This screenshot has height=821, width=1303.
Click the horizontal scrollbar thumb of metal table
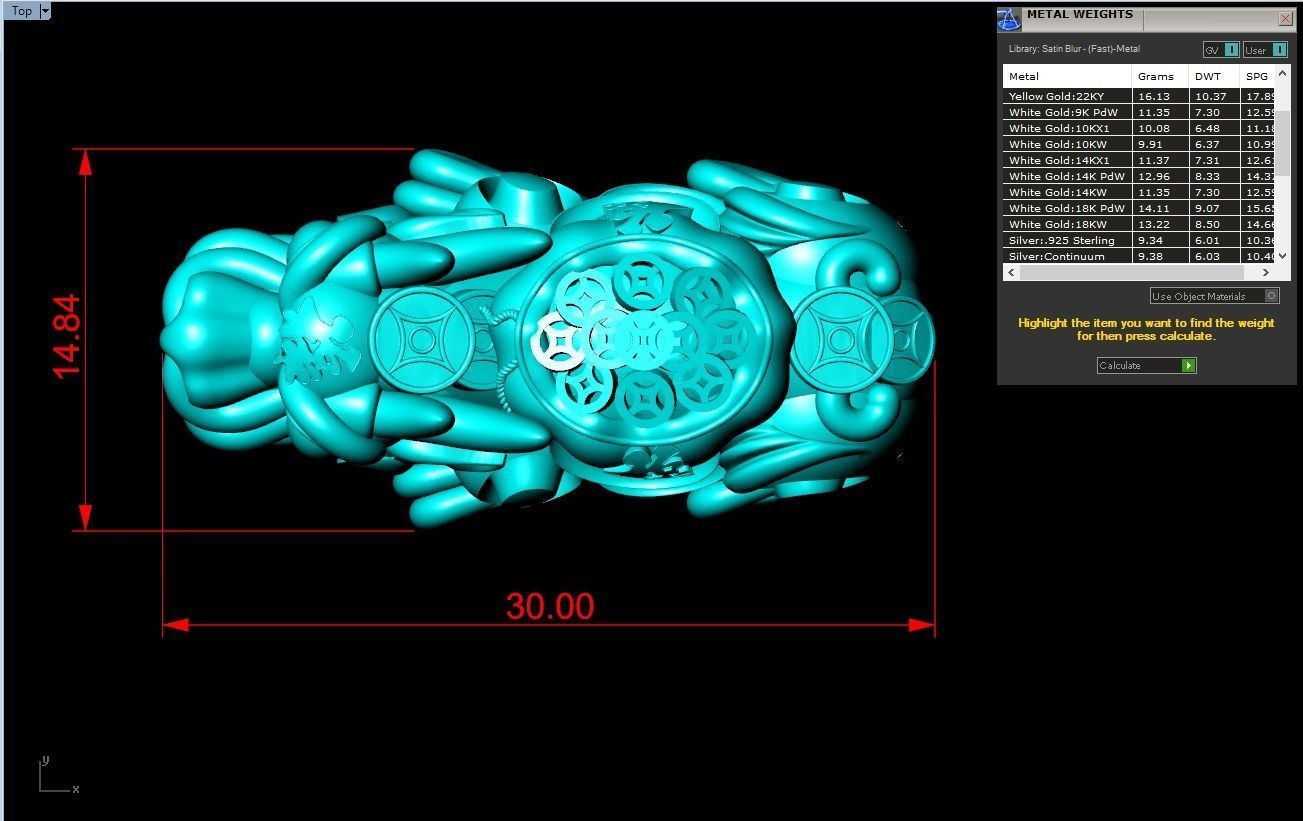pos(1131,272)
